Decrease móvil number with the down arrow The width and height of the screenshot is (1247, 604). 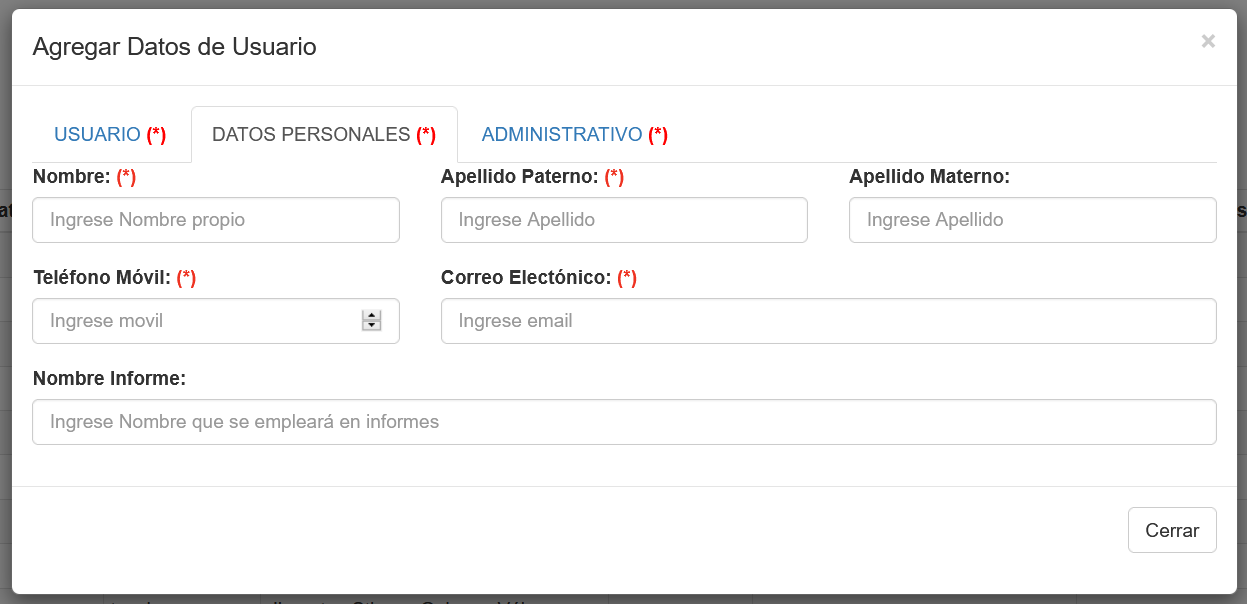point(372,326)
